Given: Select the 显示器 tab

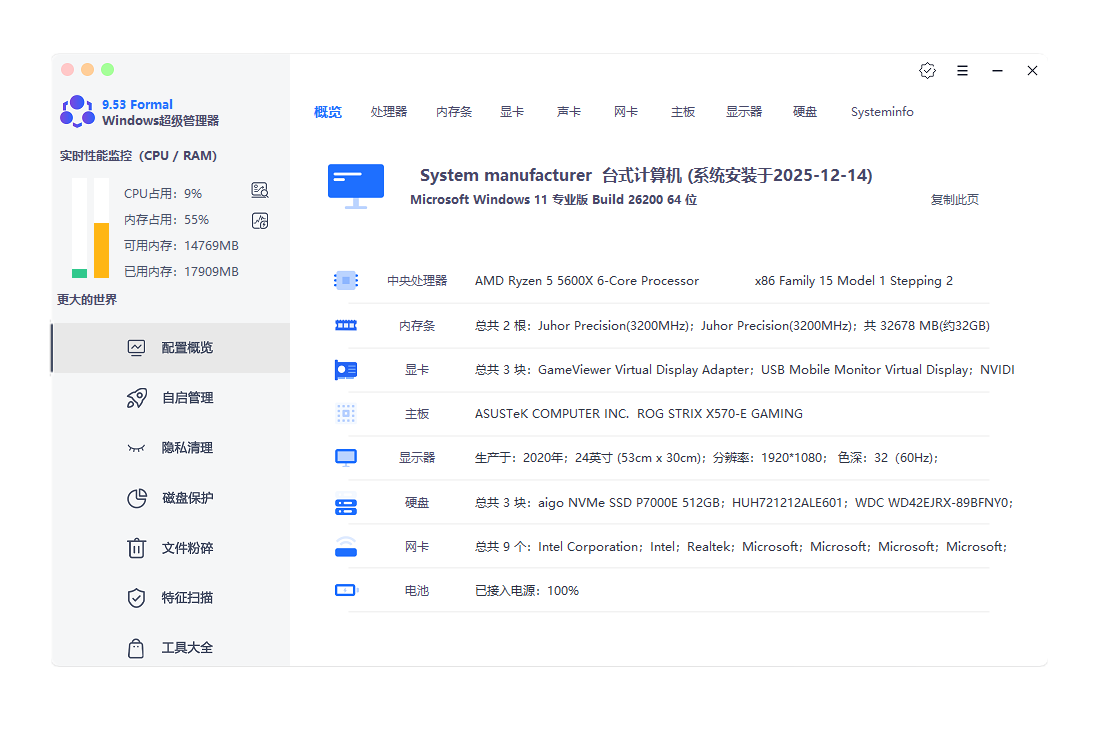Looking at the screenshot, I should [744, 112].
